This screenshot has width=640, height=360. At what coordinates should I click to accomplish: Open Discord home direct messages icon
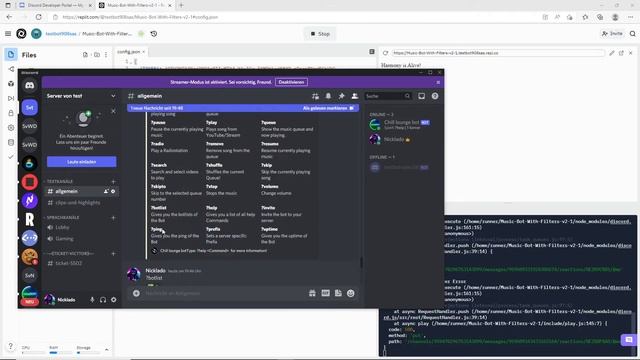(x=29, y=86)
